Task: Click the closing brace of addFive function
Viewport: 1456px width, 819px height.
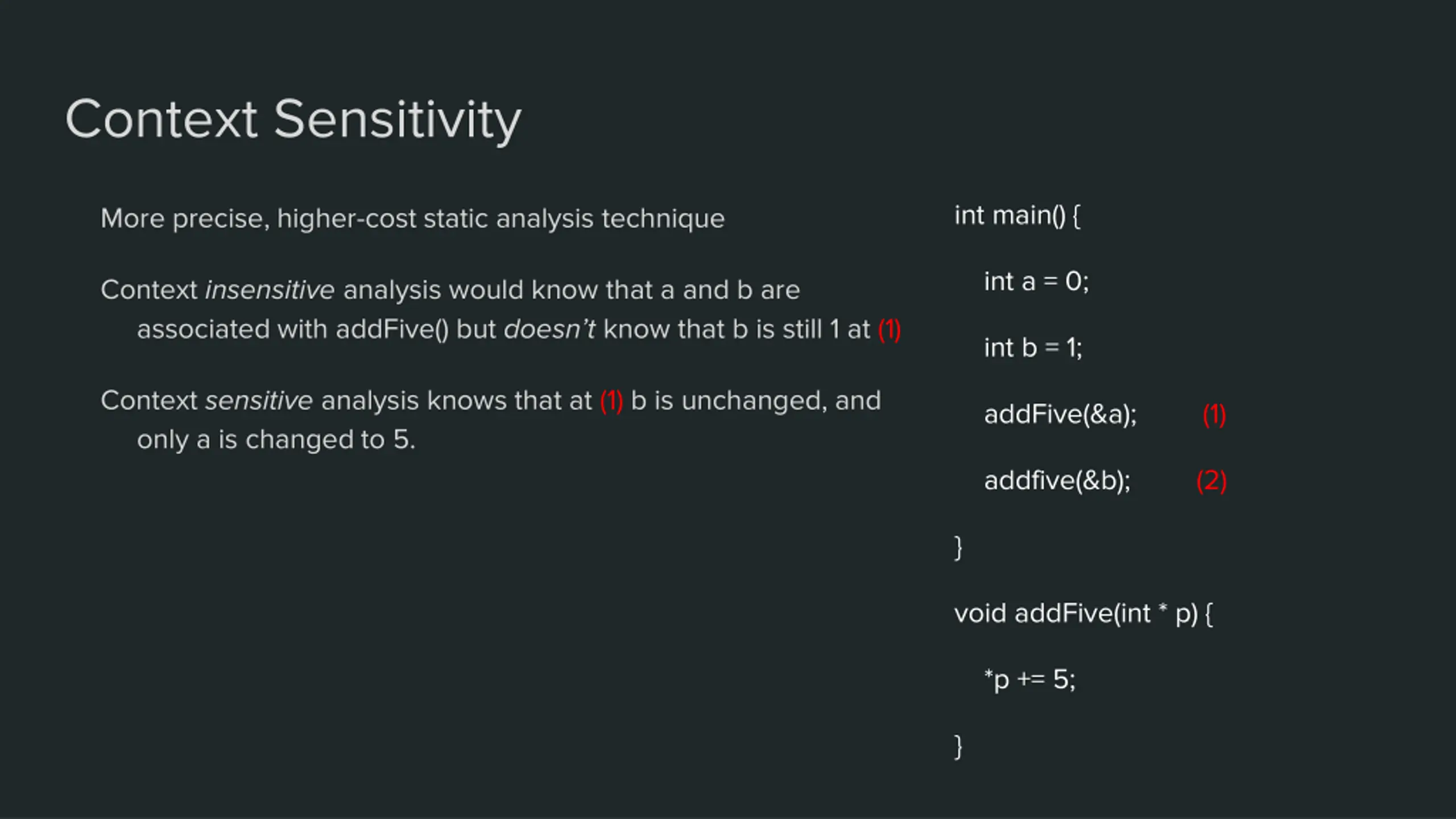Action: (958, 747)
